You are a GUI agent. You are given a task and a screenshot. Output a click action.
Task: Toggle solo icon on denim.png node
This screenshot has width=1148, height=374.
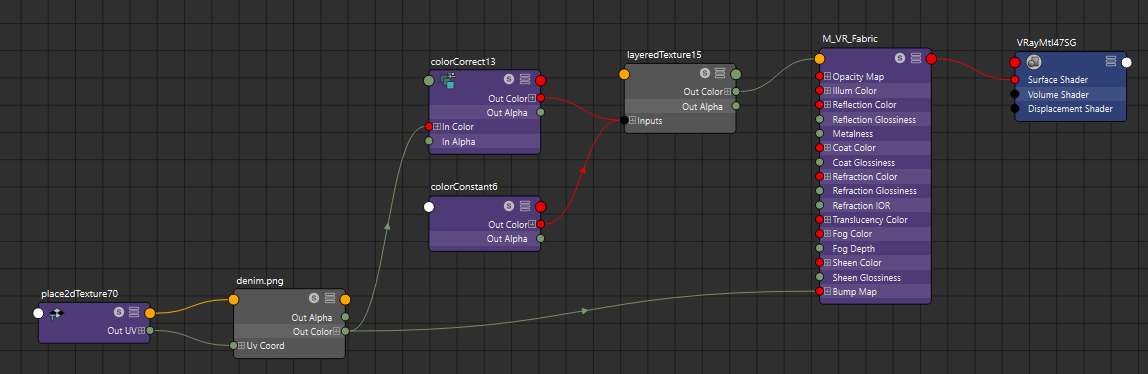[313, 298]
